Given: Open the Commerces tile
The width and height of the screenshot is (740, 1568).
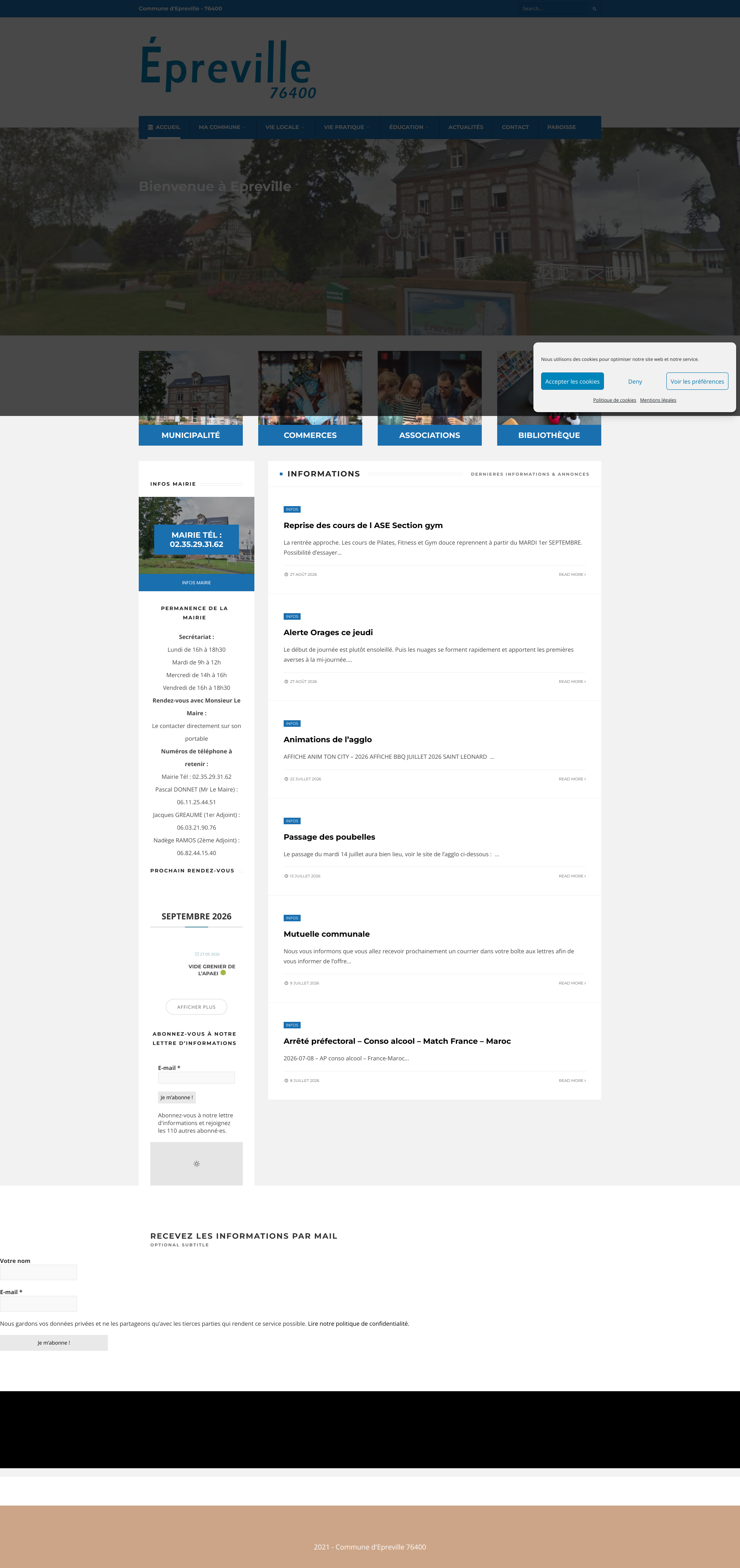Looking at the screenshot, I should click(x=310, y=398).
